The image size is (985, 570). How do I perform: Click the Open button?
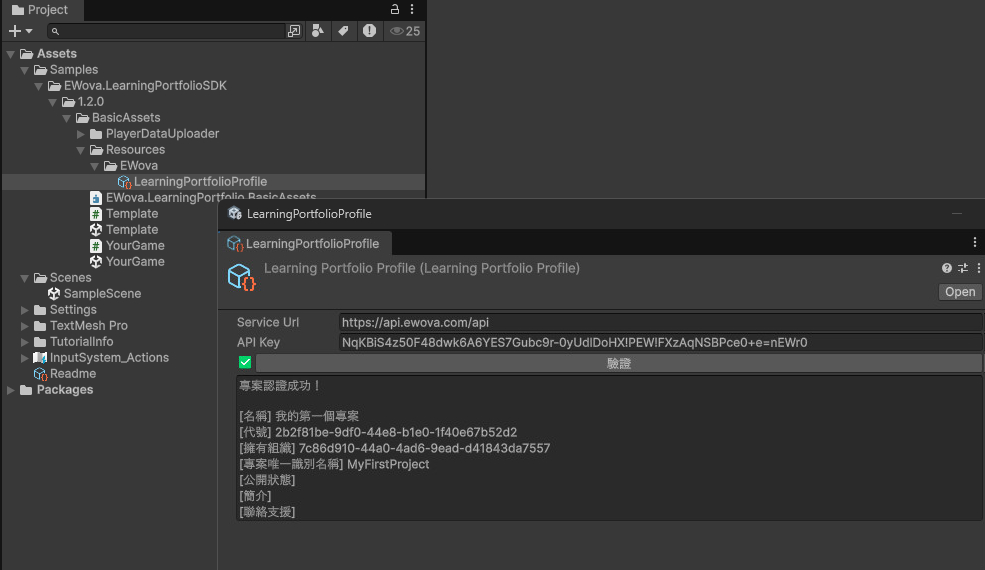point(960,292)
